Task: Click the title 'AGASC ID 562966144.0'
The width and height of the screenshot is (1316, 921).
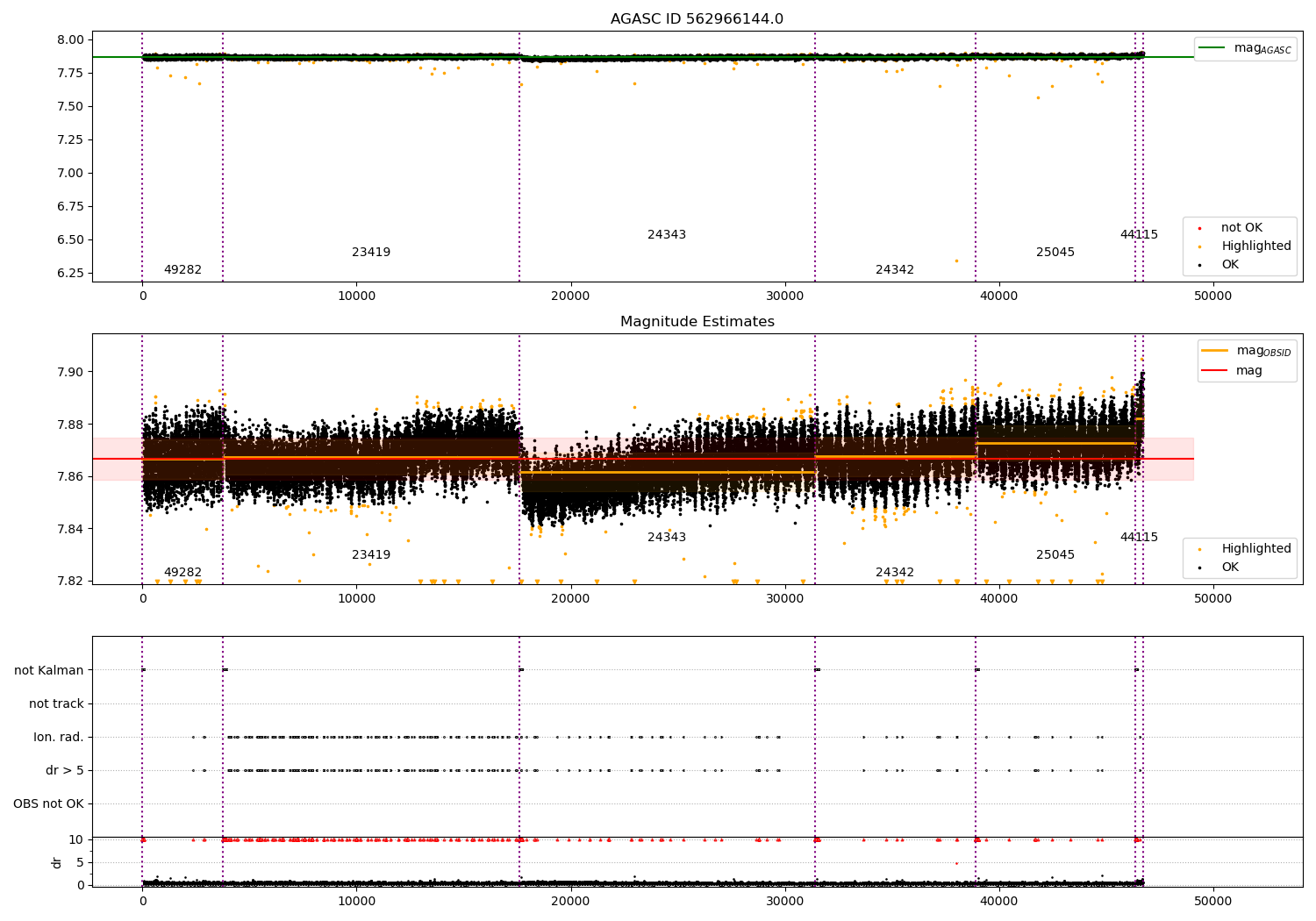Action: click(x=697, y=19)
